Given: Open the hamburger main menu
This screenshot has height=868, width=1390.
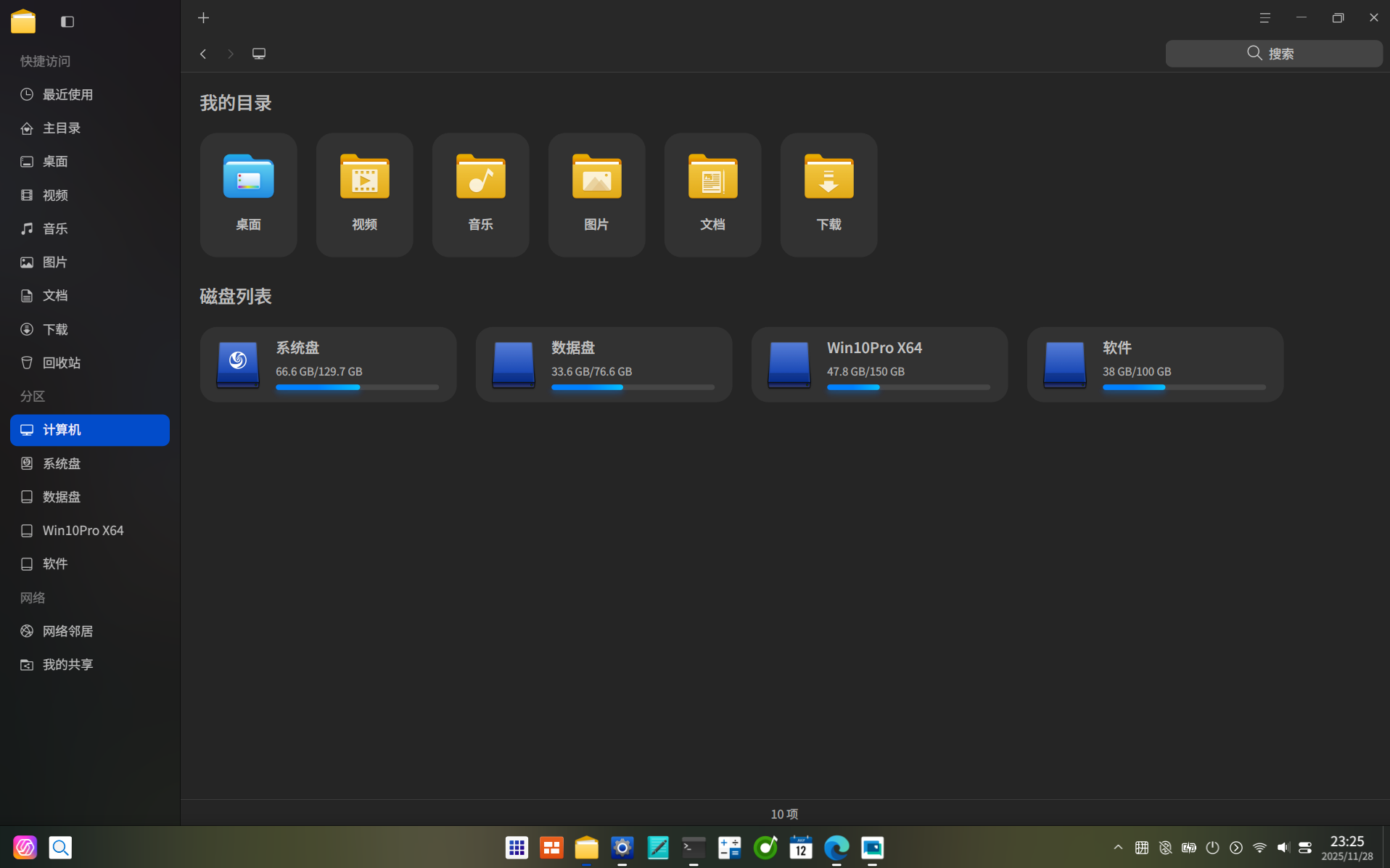Looking at the screenshot, I should [1264, 18].
